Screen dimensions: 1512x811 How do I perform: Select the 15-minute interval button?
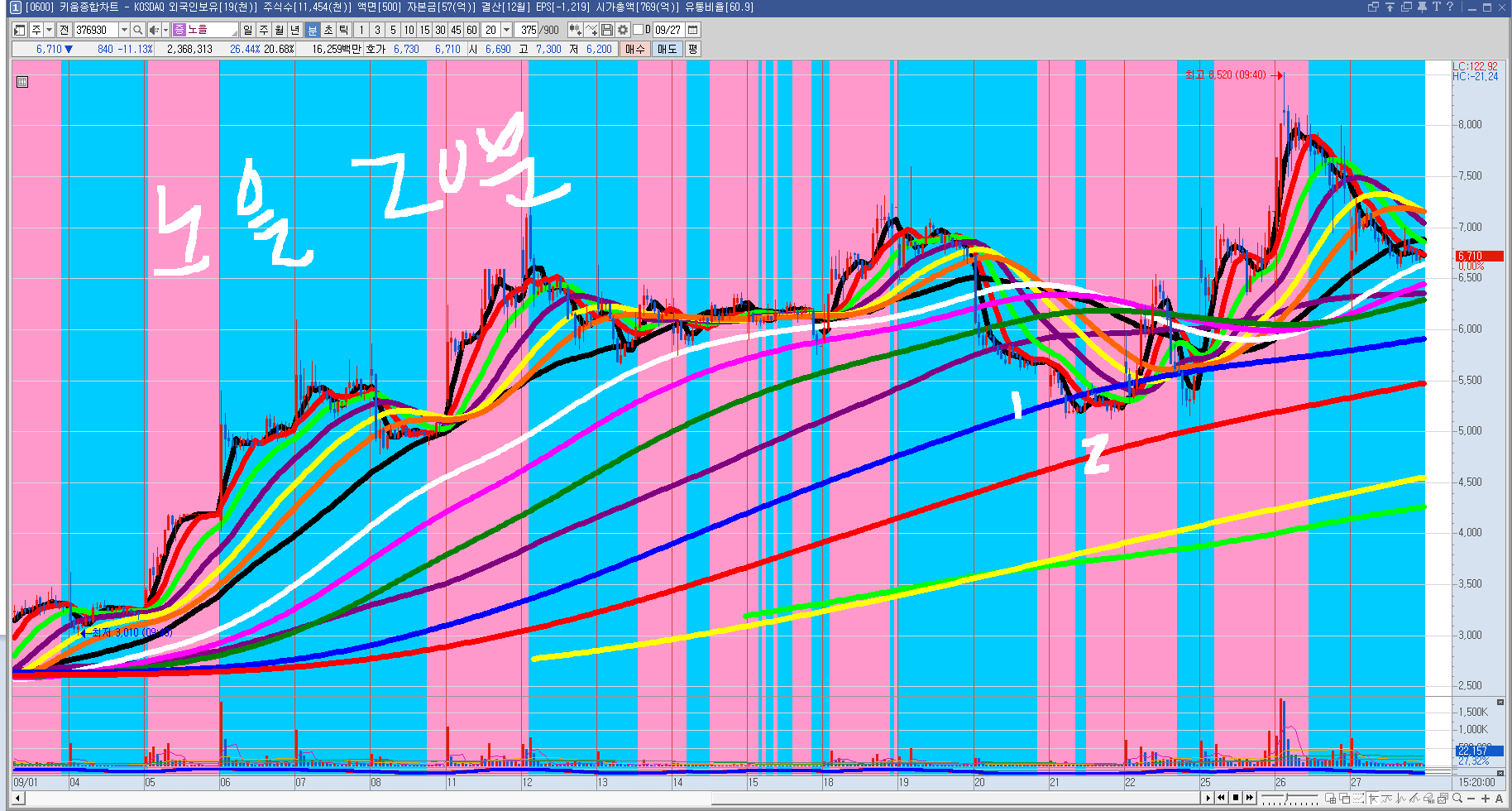424,30
